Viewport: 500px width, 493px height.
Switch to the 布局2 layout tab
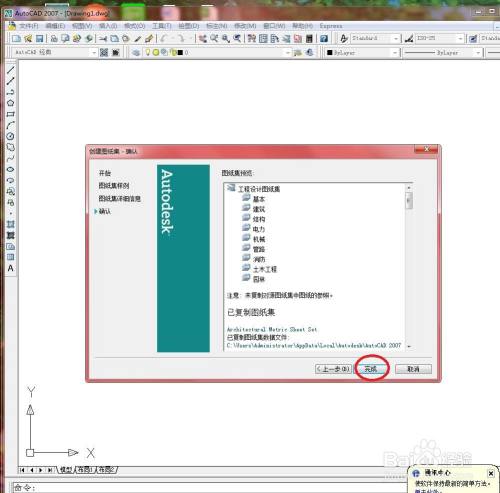point(106,470)
